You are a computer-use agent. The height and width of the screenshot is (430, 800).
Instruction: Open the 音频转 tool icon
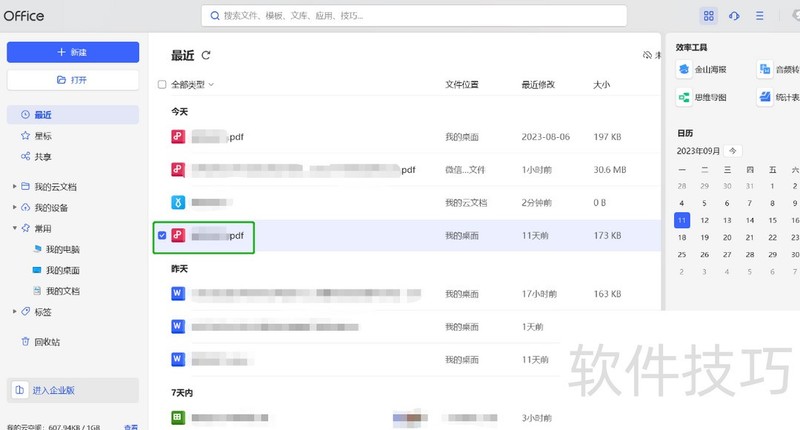point(764,69)
